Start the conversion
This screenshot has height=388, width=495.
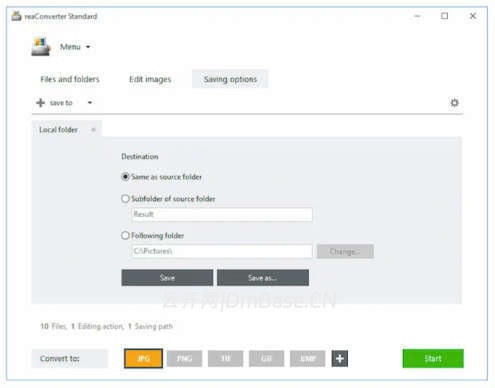tap(433, 358)
